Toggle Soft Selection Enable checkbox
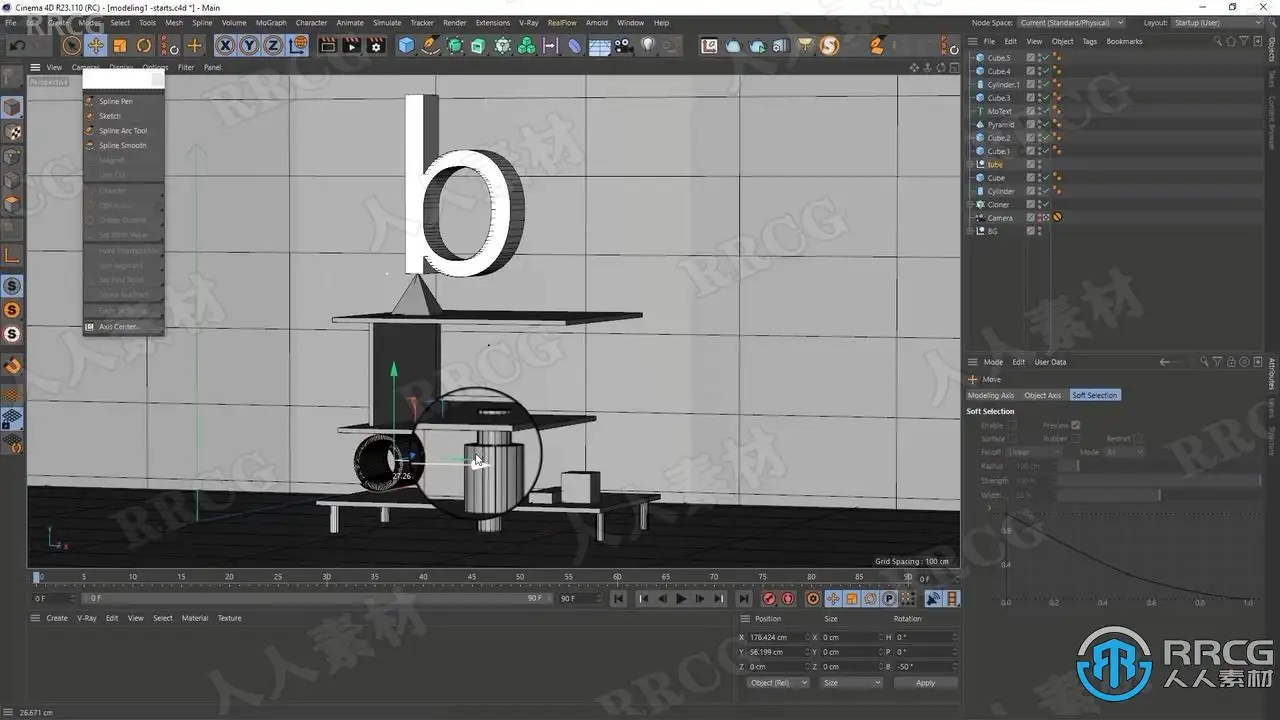This screenshot has height=720, width=1280. pos(1013,425)
